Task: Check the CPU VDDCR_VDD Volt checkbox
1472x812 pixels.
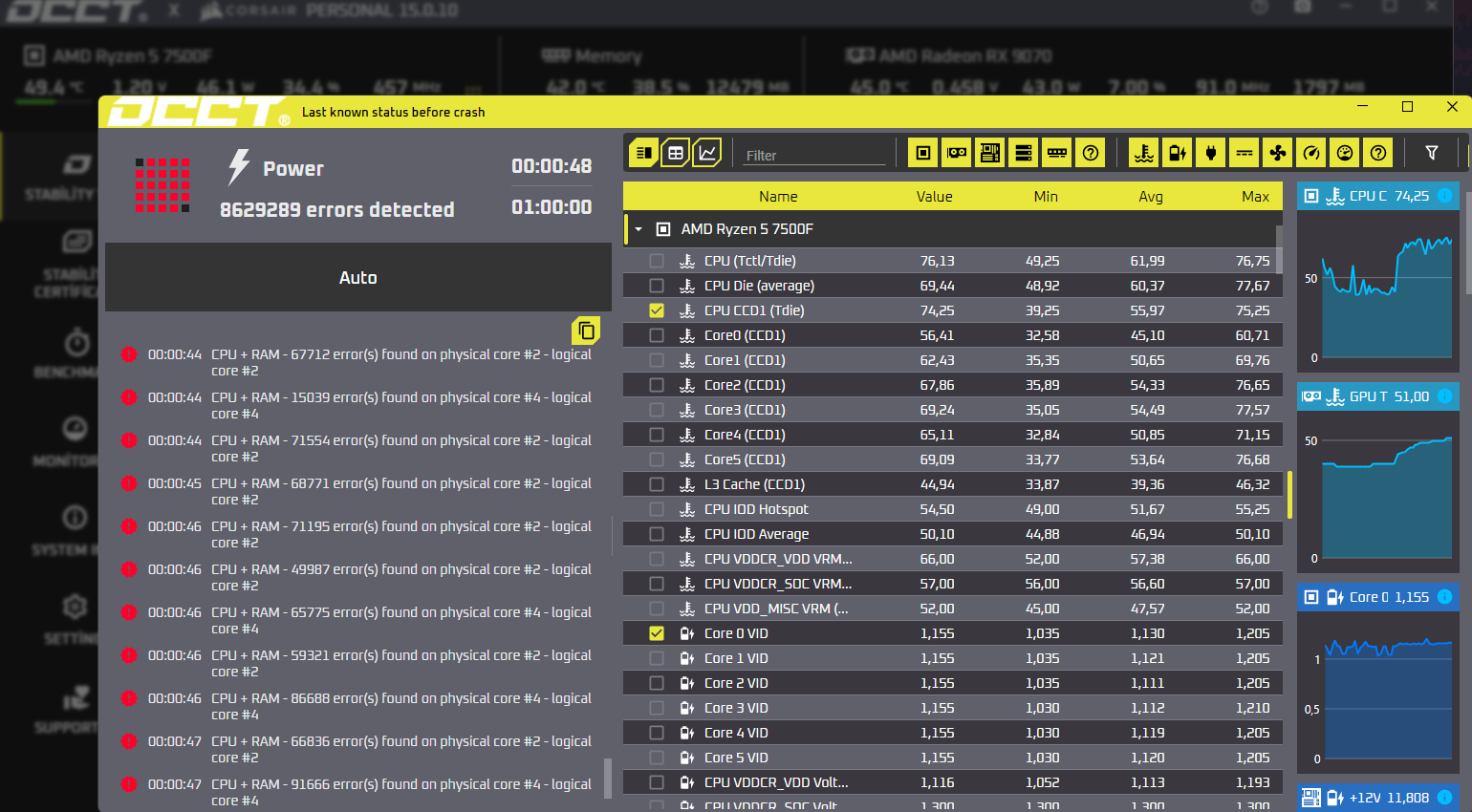Action: coord(656,782)
